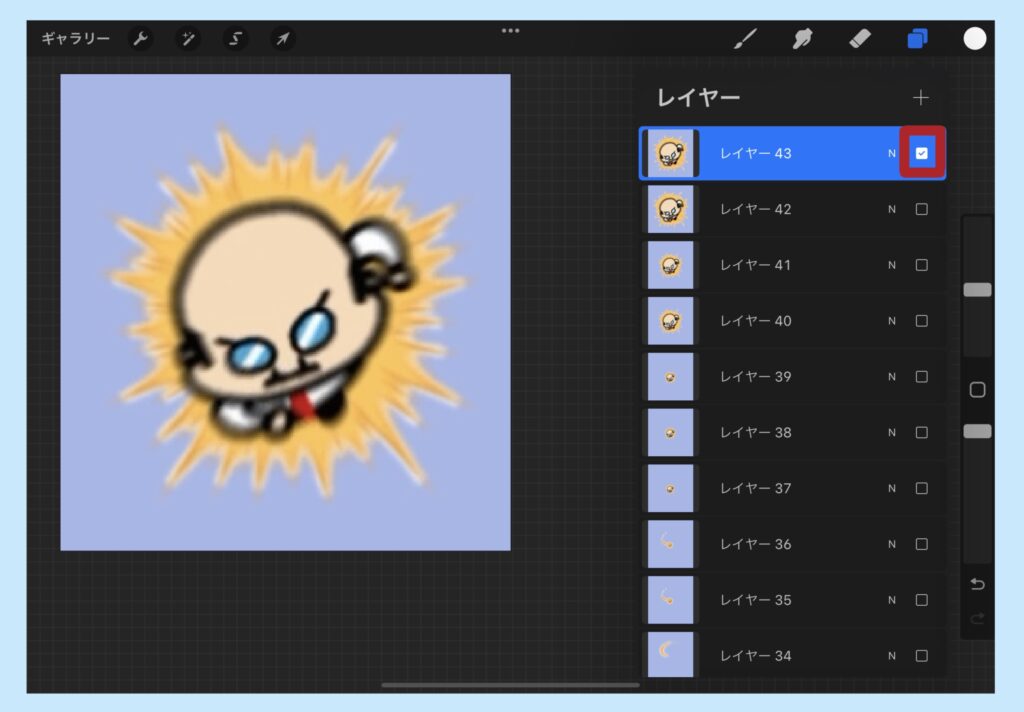Show レイヤー 38 via its checkbox
1024x712 pixels.
[921, 432]
